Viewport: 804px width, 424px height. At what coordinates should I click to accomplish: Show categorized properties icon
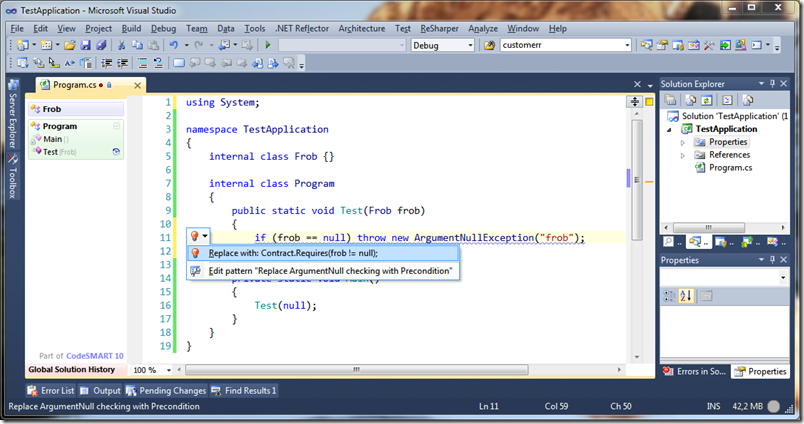click(669, 296)
